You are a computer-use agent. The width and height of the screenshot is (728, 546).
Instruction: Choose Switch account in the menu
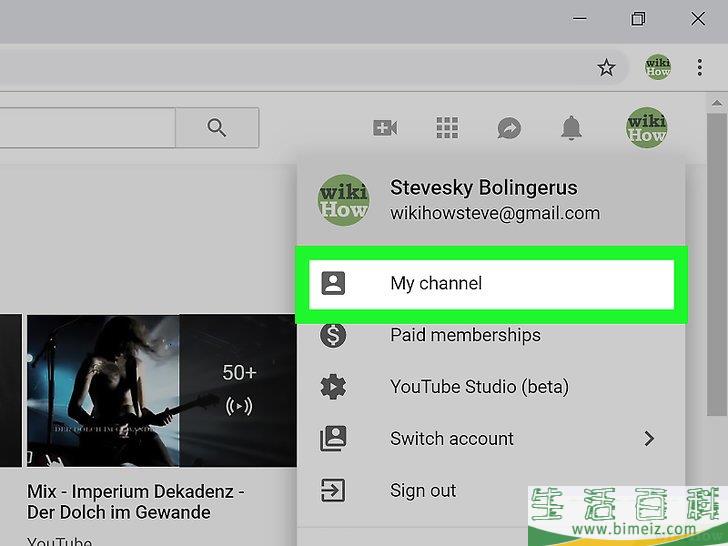click(491, 438)
